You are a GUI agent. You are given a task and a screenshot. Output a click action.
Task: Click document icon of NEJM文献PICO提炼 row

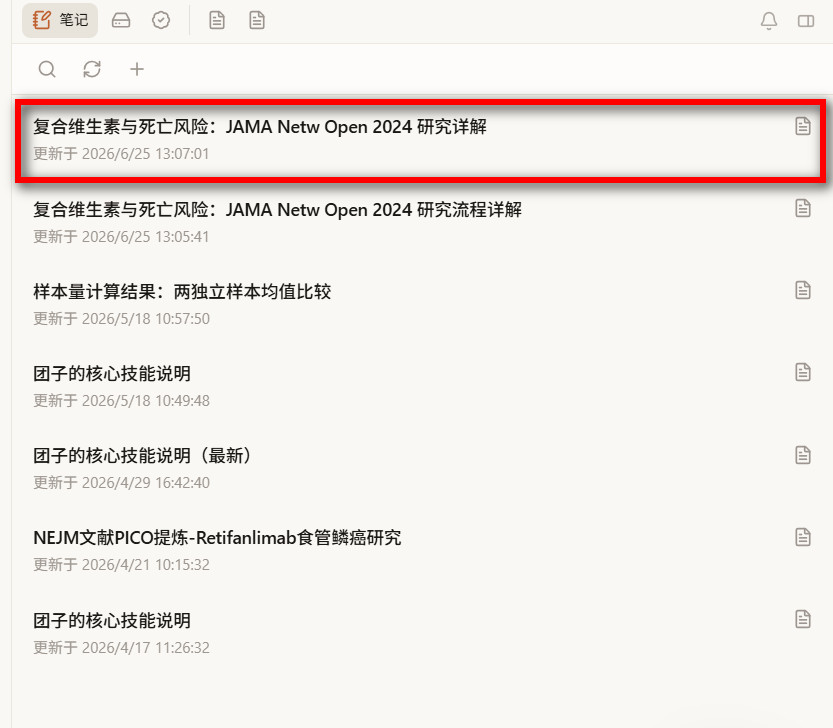[x=803, y=537]
